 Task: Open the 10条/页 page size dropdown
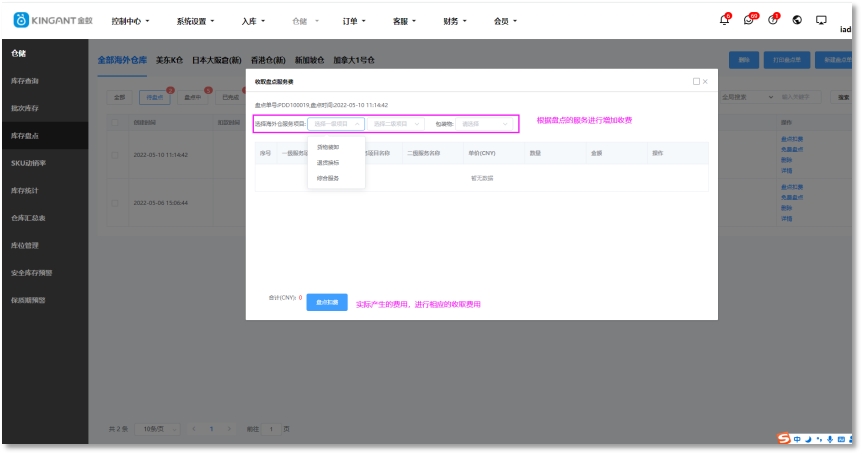pos(158,428)
